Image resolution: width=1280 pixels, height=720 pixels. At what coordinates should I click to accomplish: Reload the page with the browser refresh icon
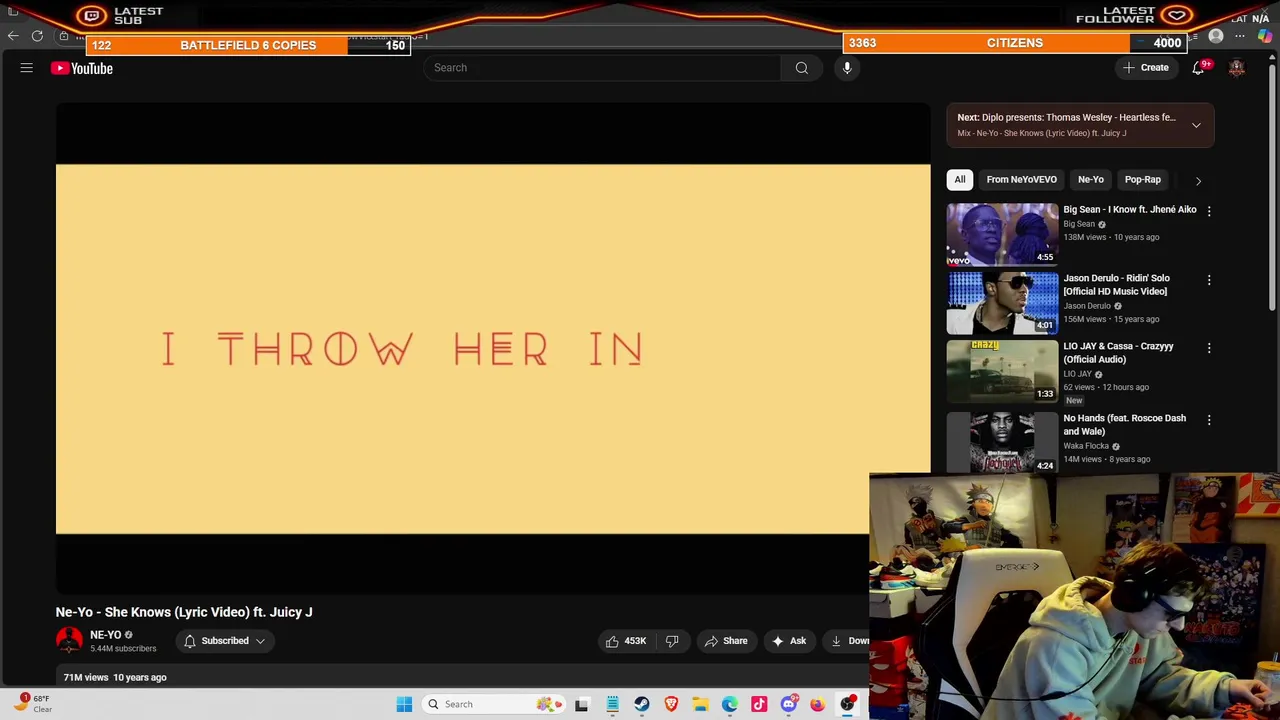37,36
